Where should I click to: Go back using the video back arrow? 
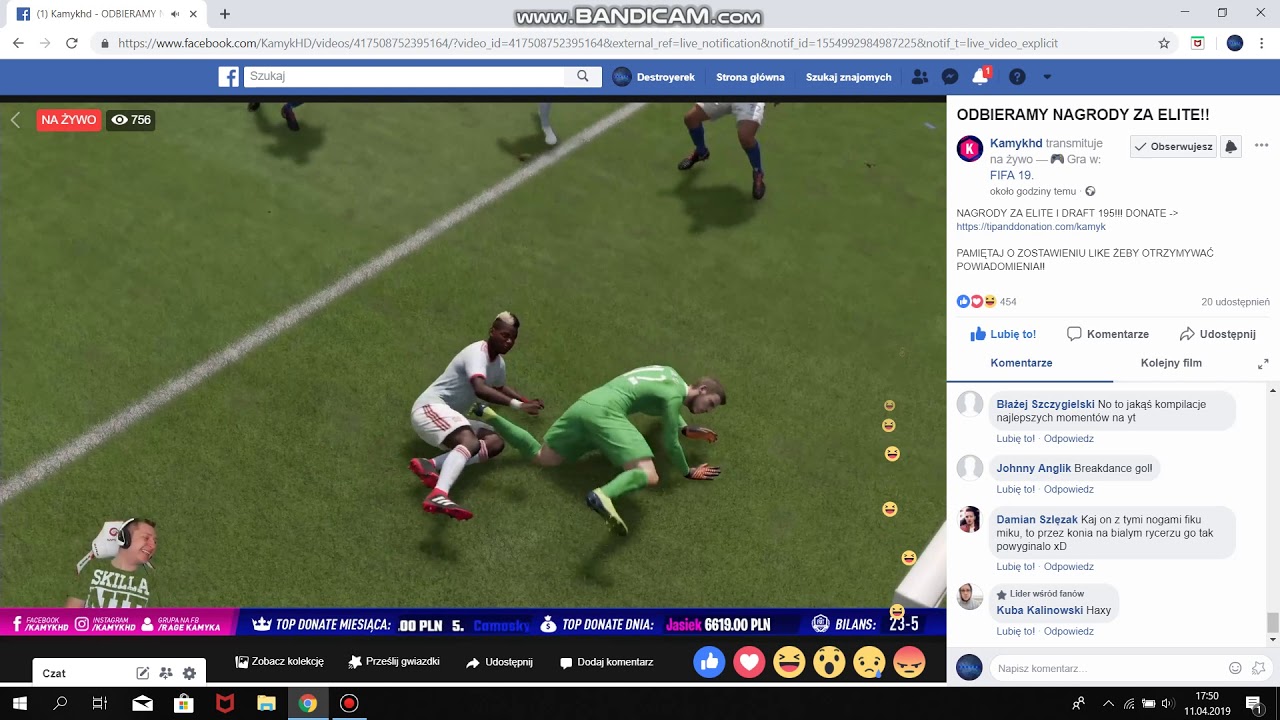(x=15, y=120)
